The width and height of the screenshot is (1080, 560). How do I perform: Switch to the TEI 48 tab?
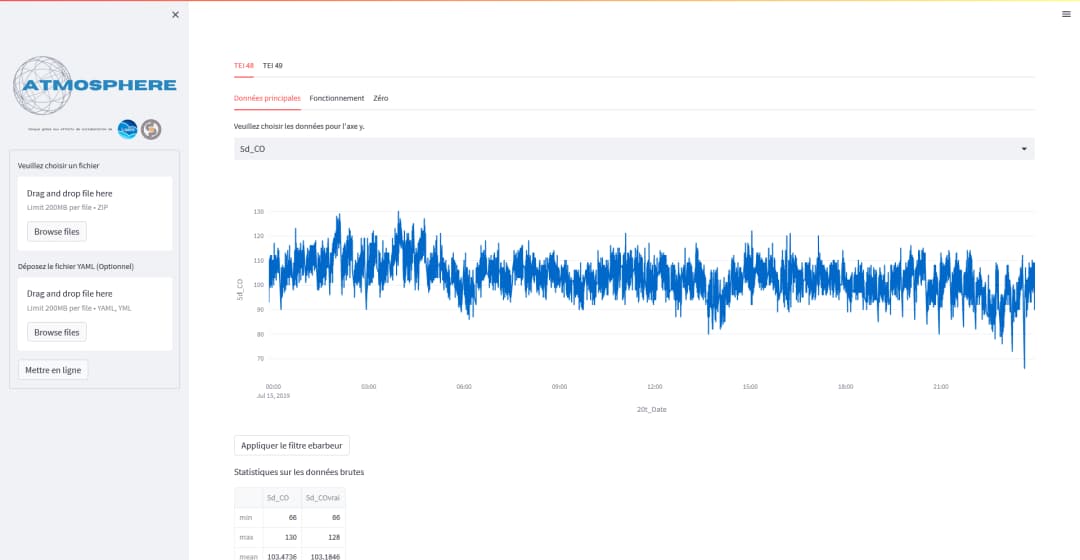pyautogui.click(x=244, y=65)
